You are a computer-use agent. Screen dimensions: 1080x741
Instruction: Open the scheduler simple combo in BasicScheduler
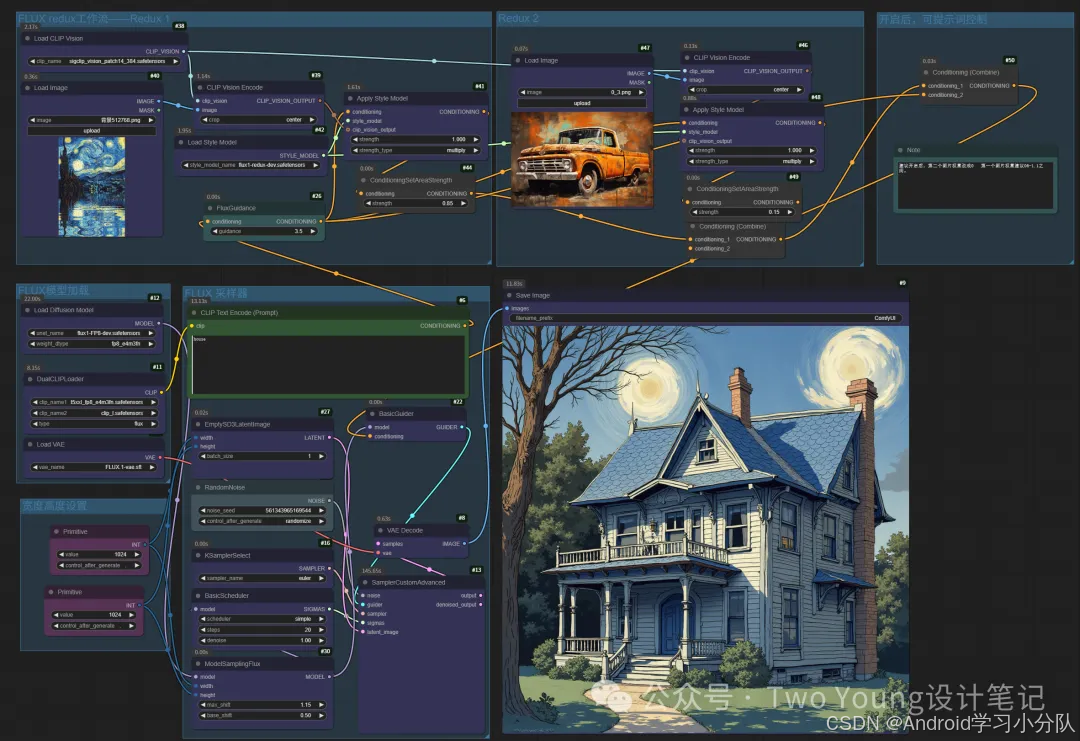[x=262, y=619]
